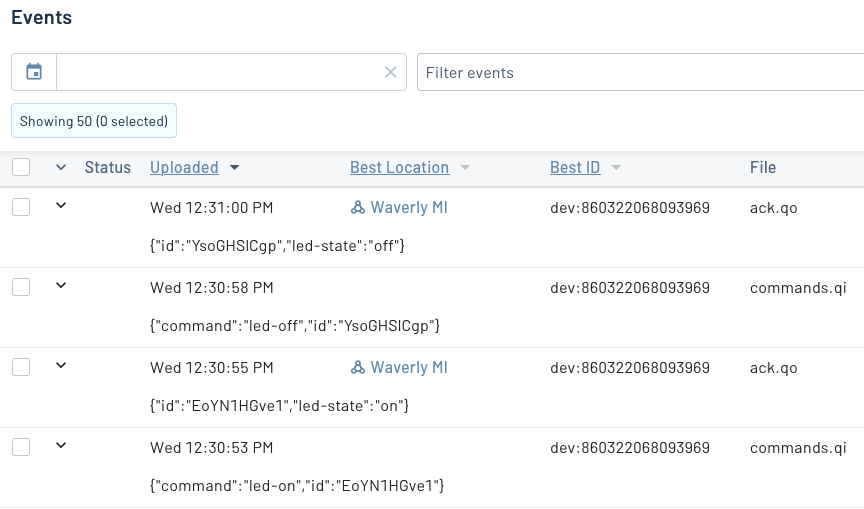Screen dimensions: 864x509
Task: Open Waverly MI link for 12:31:00 event
Action: pyautogui.click(x=409, y=208)
